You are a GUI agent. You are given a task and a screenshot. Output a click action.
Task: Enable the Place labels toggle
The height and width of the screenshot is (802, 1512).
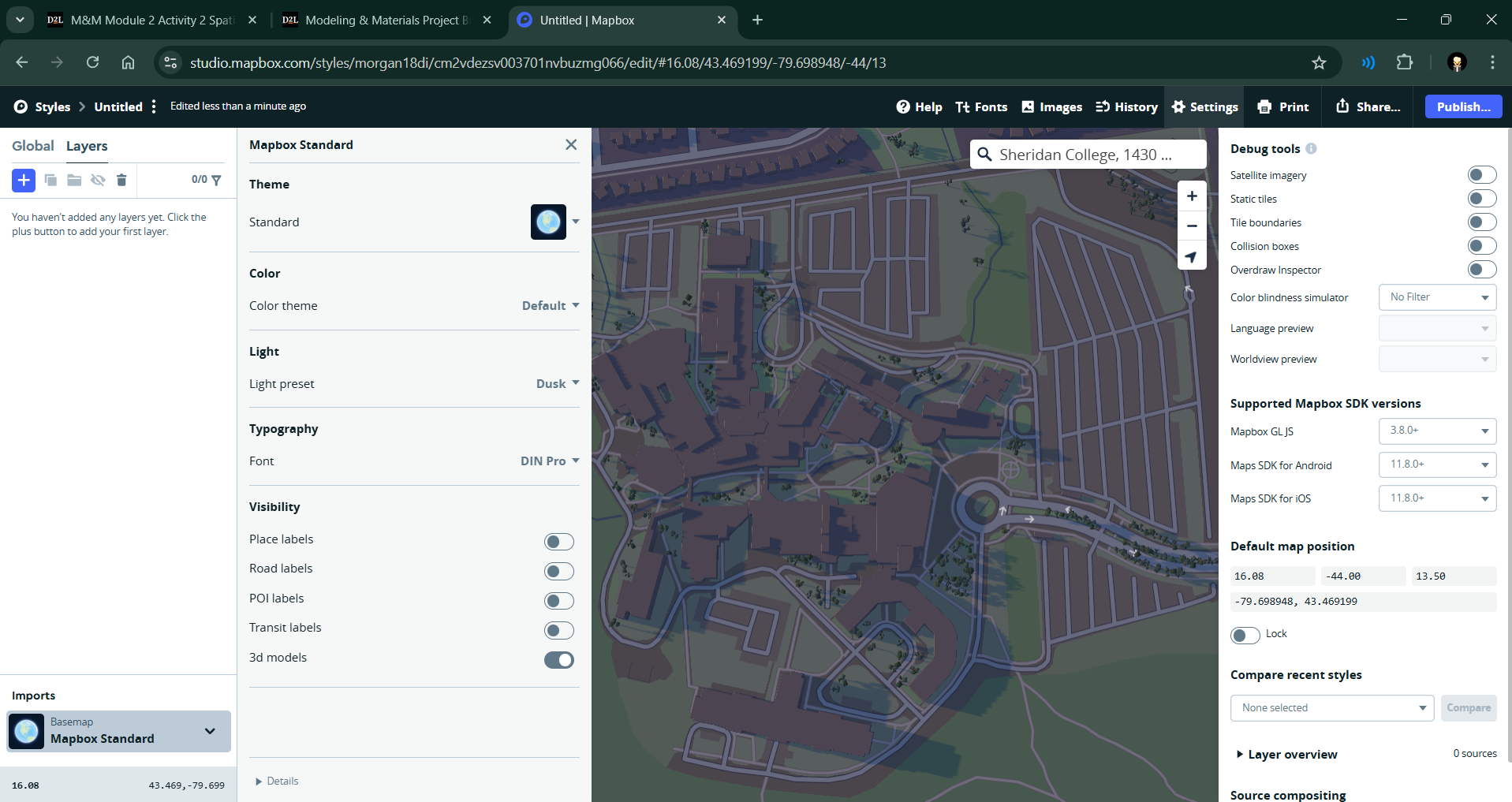click(x=558, y=542)
